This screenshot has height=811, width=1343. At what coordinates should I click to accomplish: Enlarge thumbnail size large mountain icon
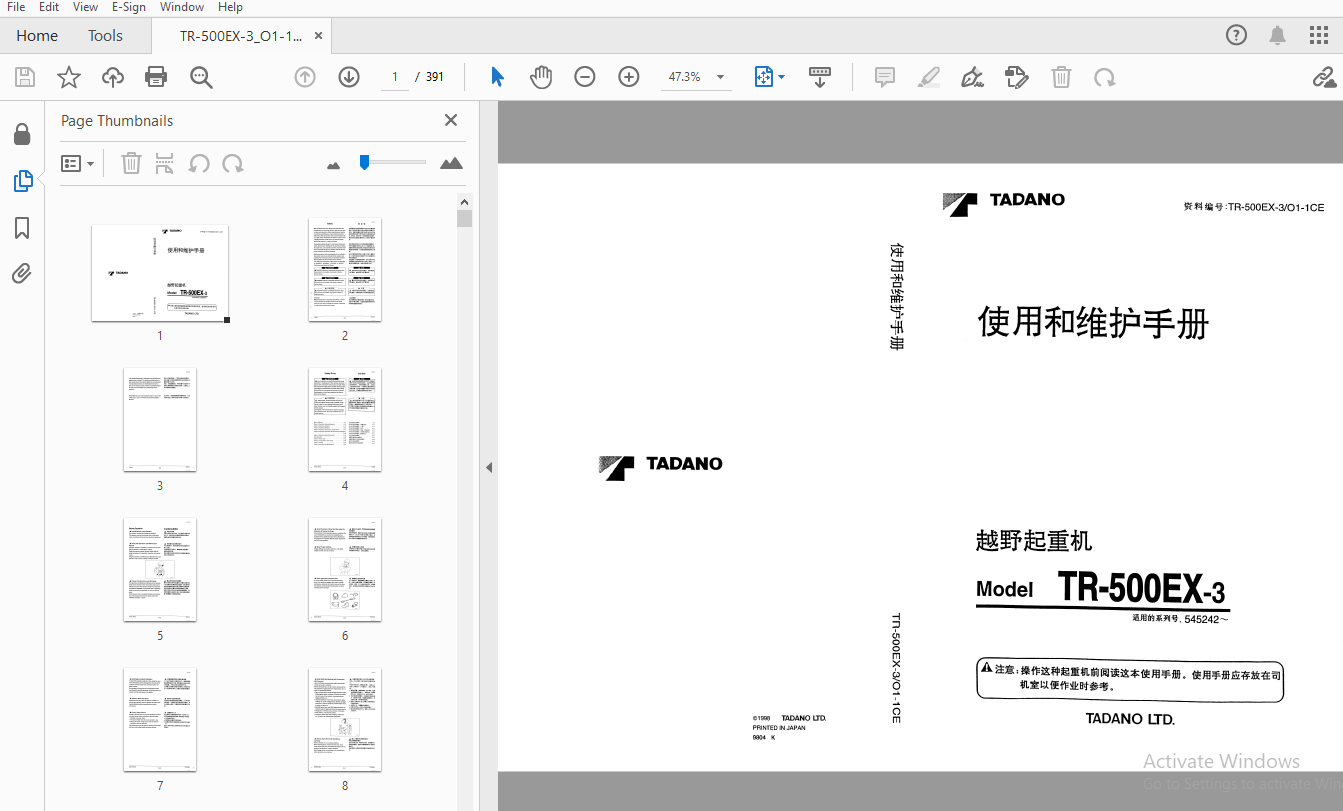click(x=451, y=163)
